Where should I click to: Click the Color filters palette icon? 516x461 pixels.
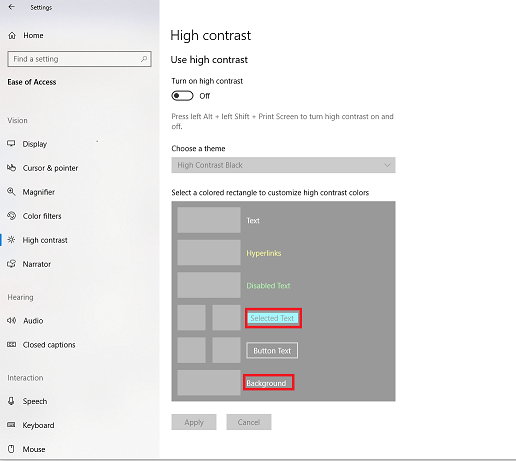[11, 216]
